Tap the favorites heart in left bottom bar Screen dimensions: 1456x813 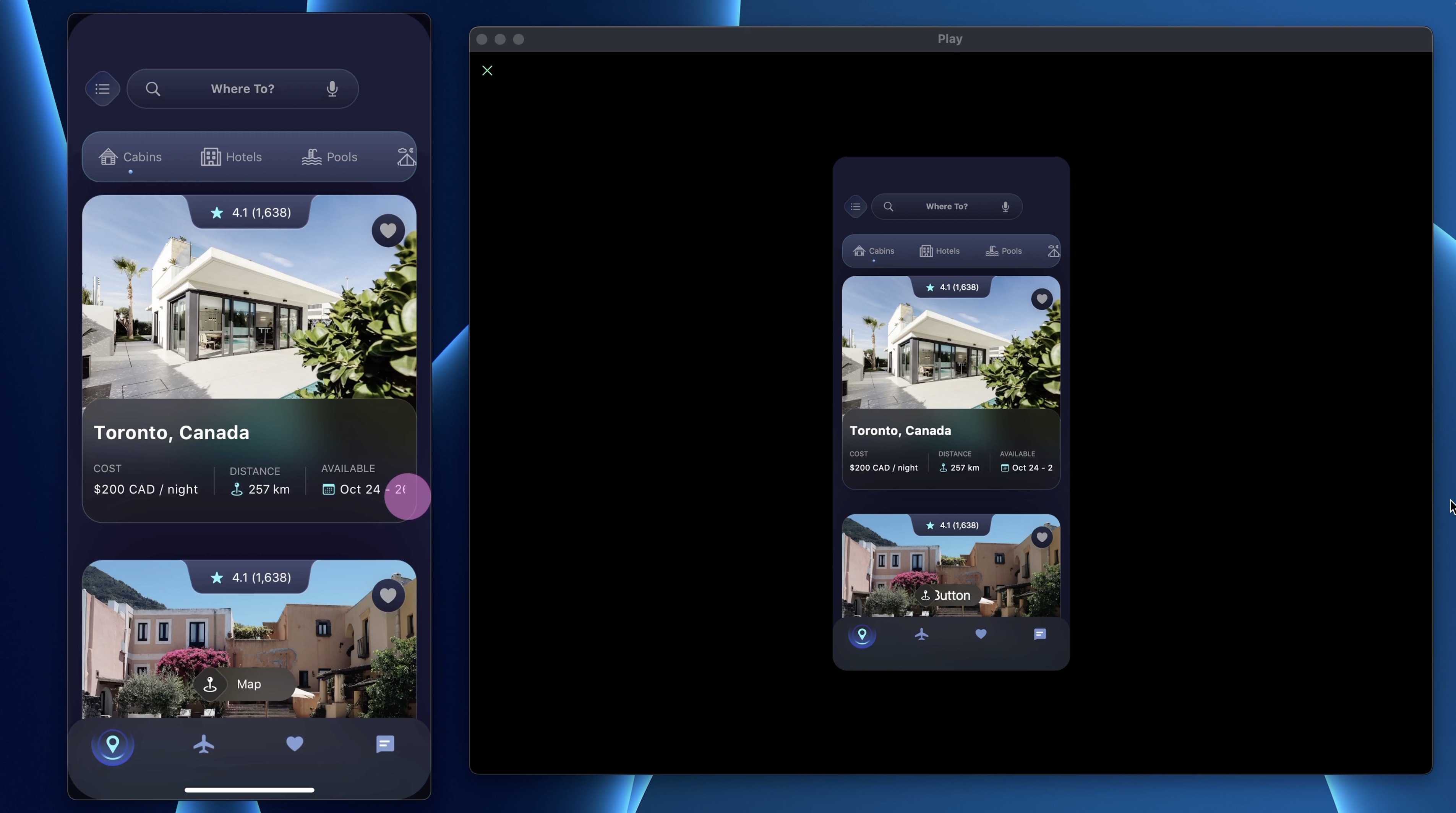coord(295,744)
